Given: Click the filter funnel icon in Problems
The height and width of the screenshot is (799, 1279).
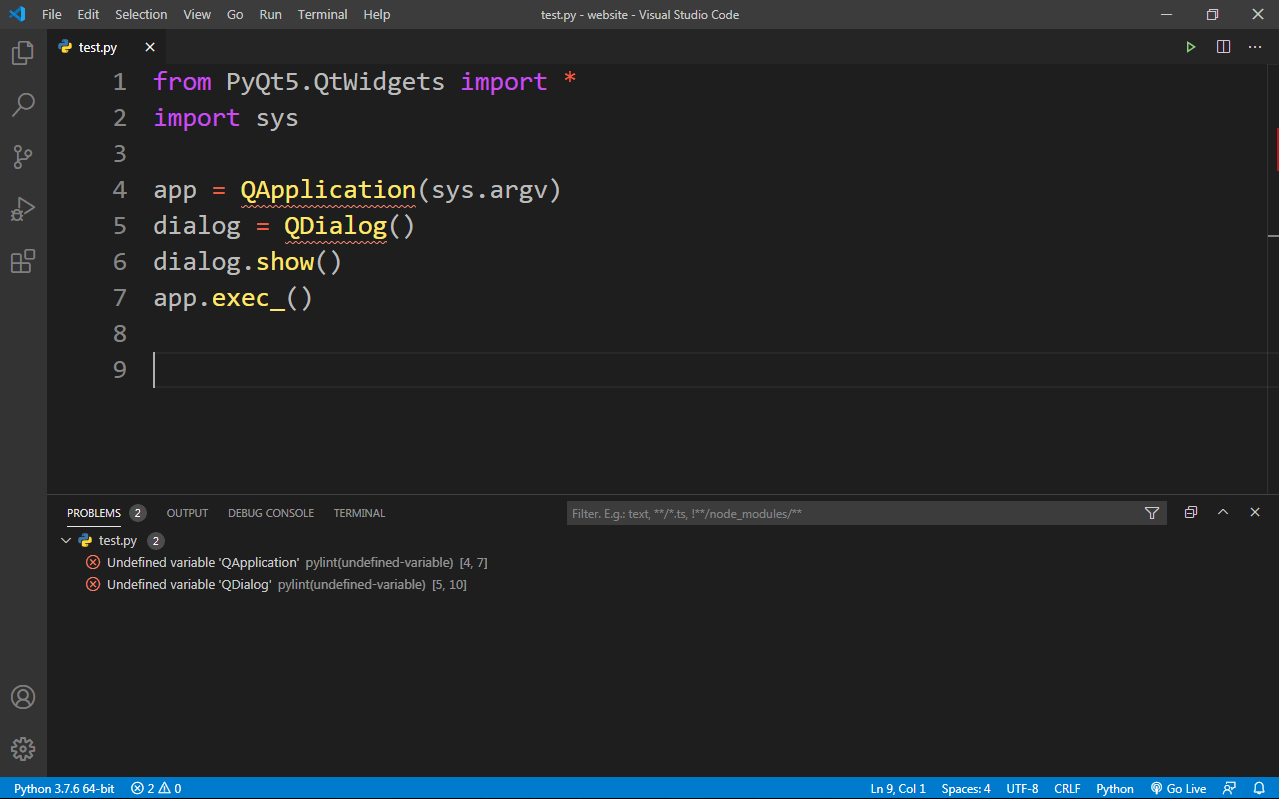Looking at the screenshot, I should 1152,513.
